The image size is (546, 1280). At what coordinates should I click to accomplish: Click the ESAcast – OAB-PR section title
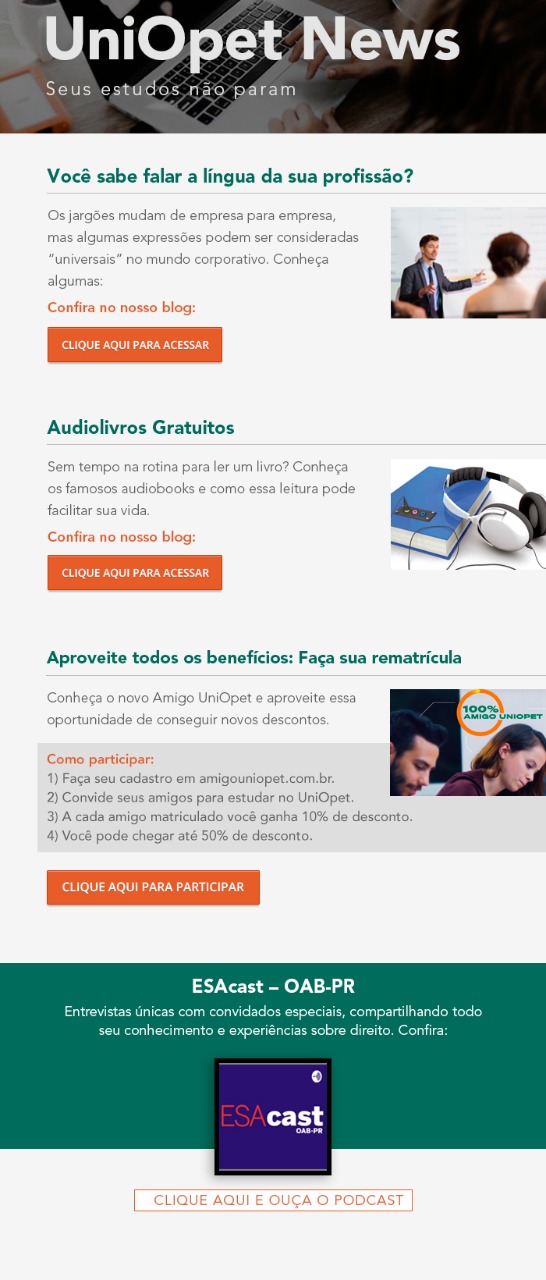(x=273, y=987)
